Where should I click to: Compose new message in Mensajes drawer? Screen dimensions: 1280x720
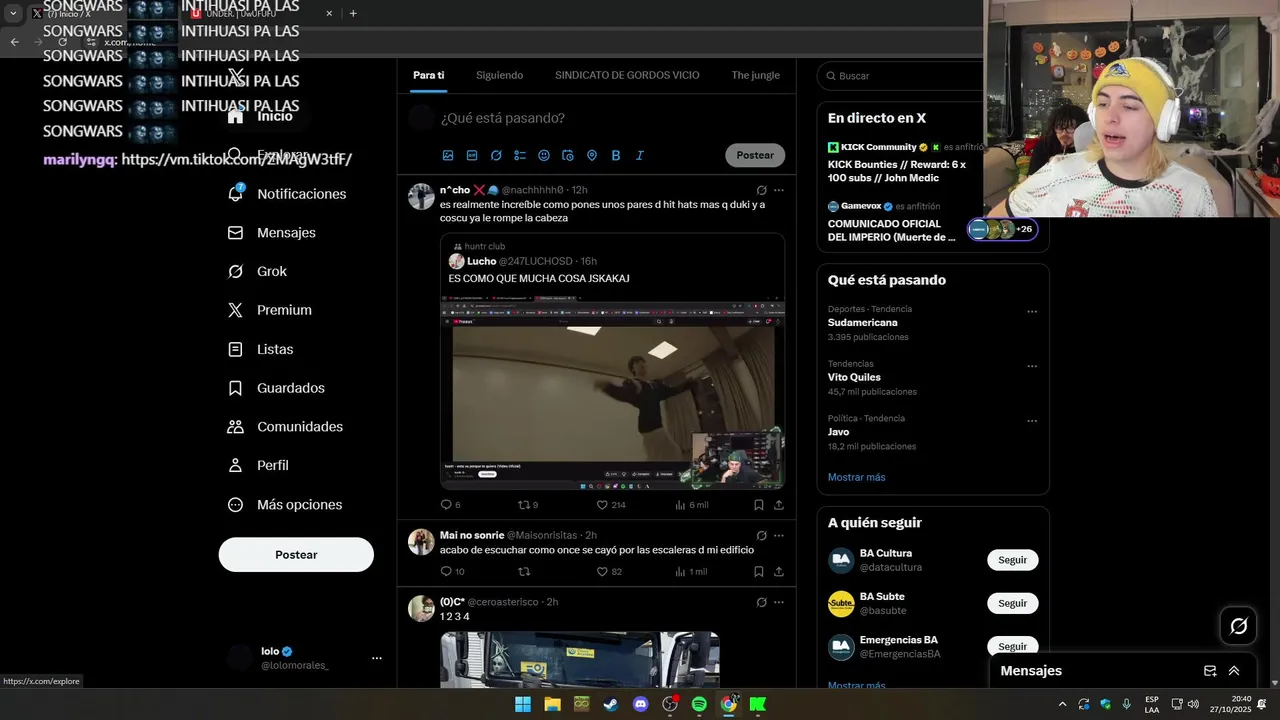click(1210, 671)
